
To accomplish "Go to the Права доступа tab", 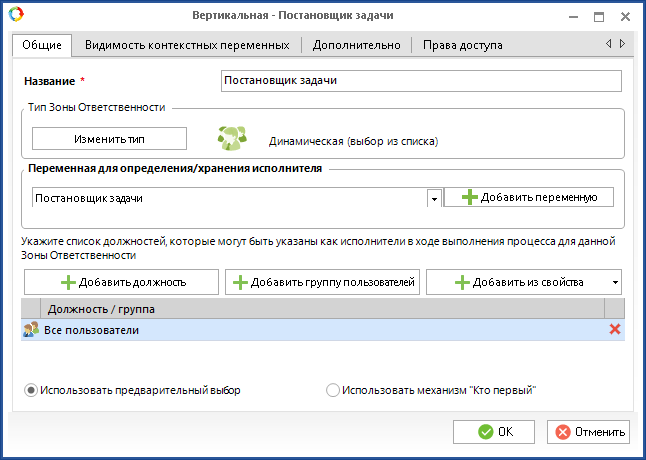I will click(x=462, y=45).
